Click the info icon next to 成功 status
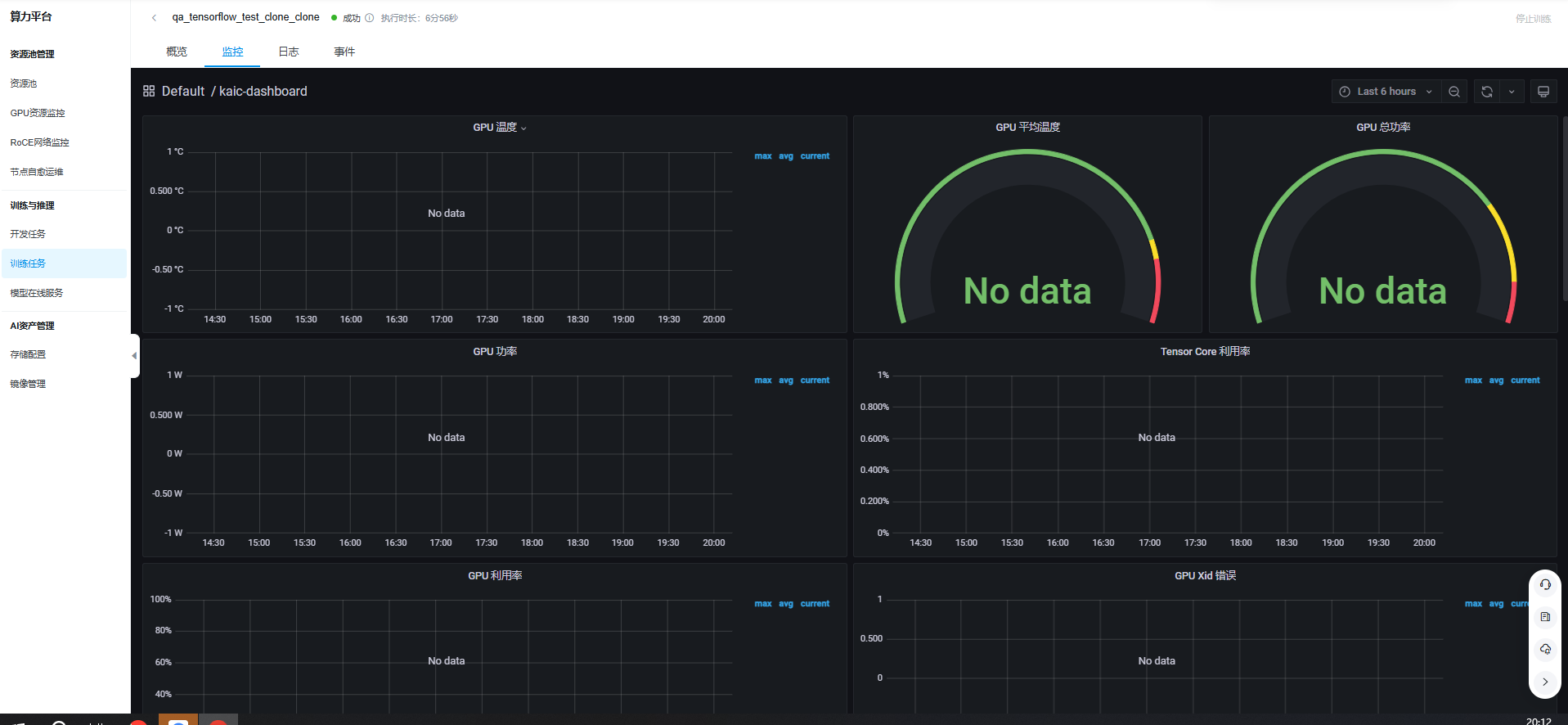Screen dimensions: 1568x725 click(369, 18)
